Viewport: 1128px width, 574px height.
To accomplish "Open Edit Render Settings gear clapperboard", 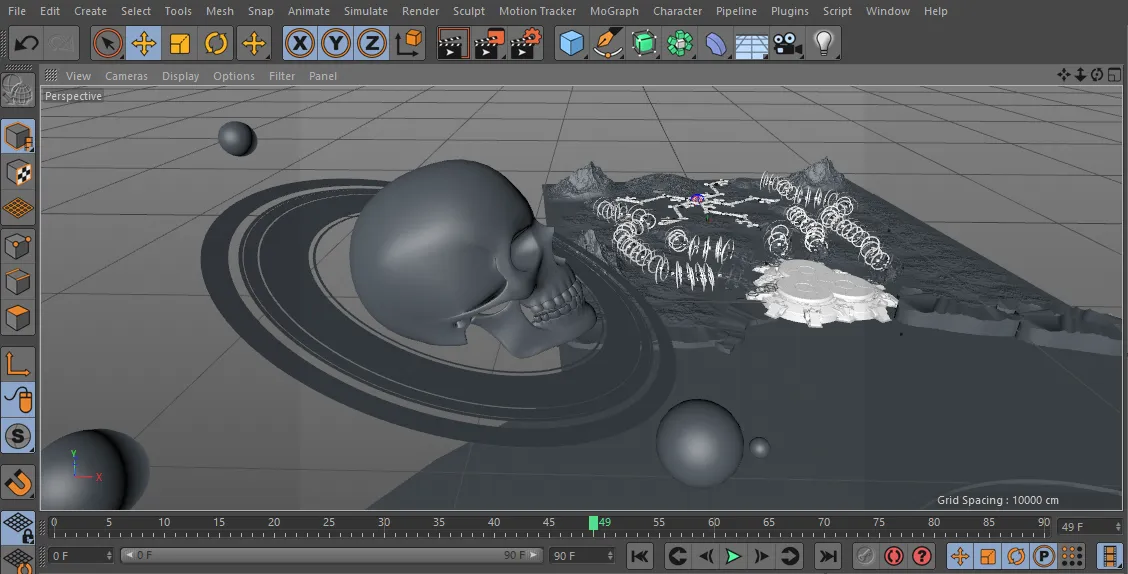I will coord(526,44).
